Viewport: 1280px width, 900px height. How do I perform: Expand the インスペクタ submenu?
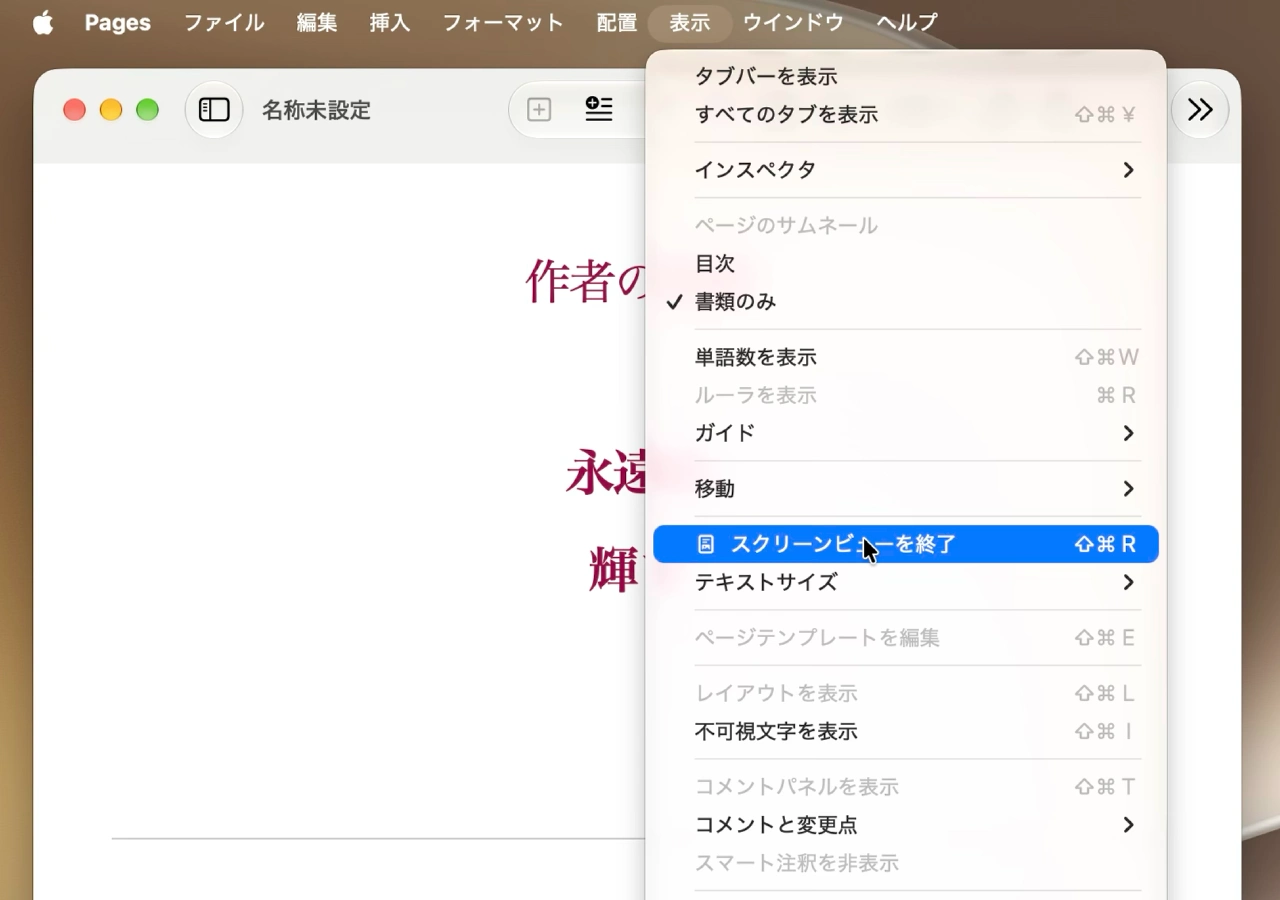(906, 170)
